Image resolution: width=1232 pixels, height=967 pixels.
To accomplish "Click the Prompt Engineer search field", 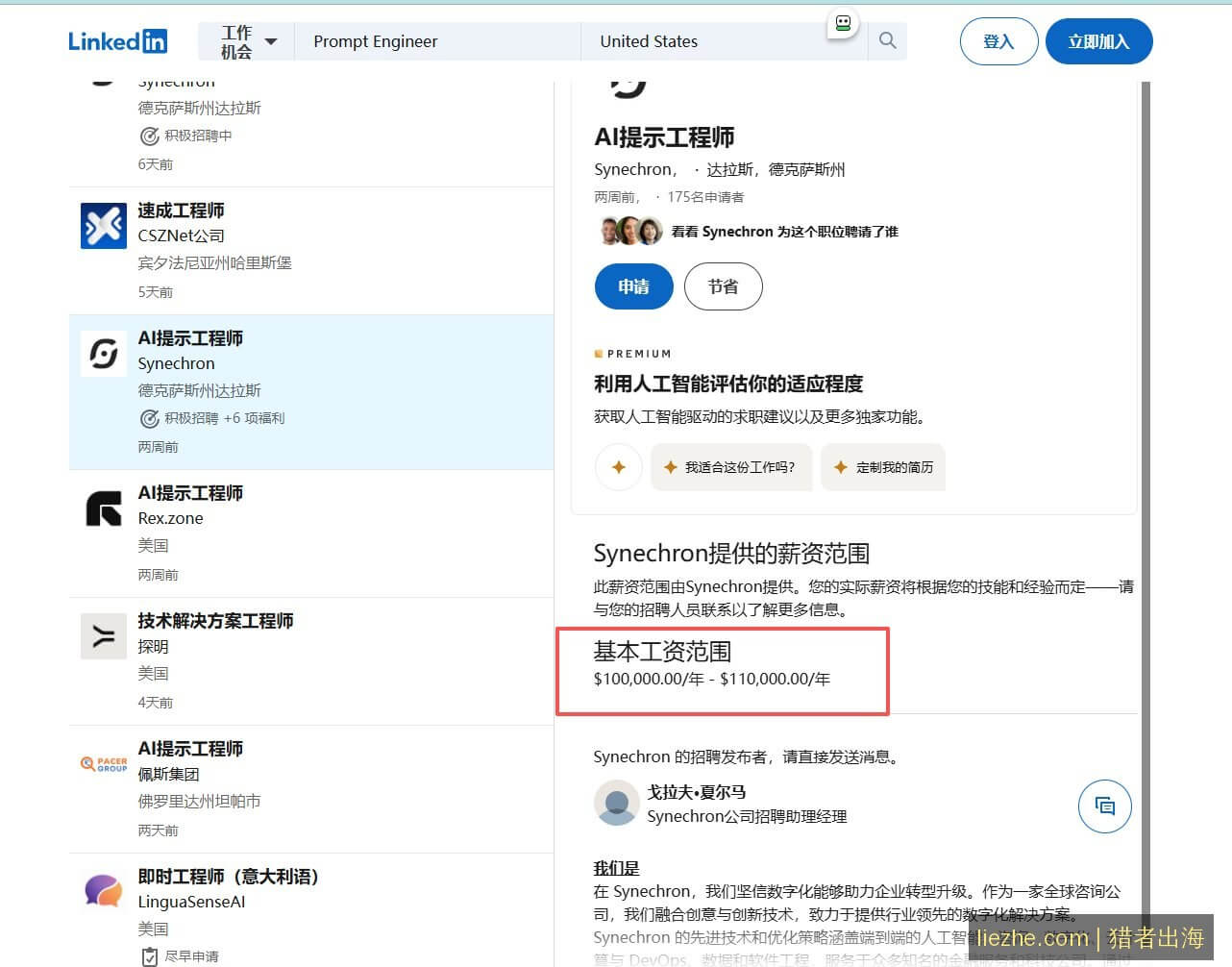I will (437, 41).
